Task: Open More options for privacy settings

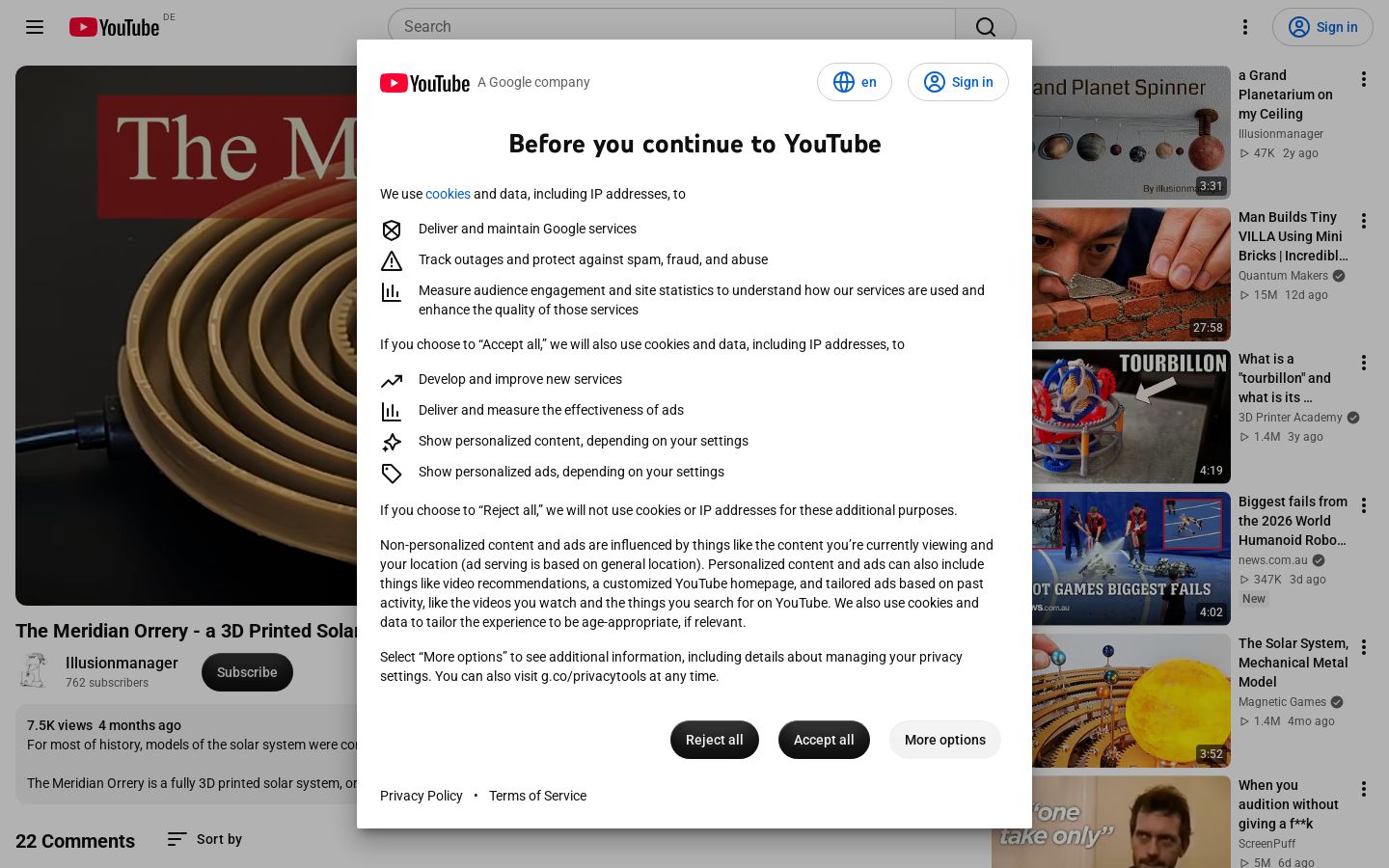Action: 945,740
